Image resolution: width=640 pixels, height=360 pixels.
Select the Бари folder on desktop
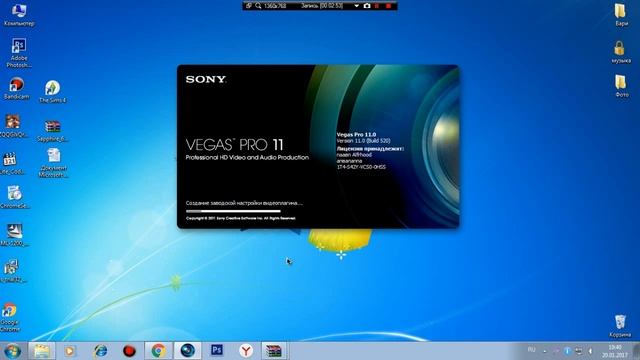[621, 15]
